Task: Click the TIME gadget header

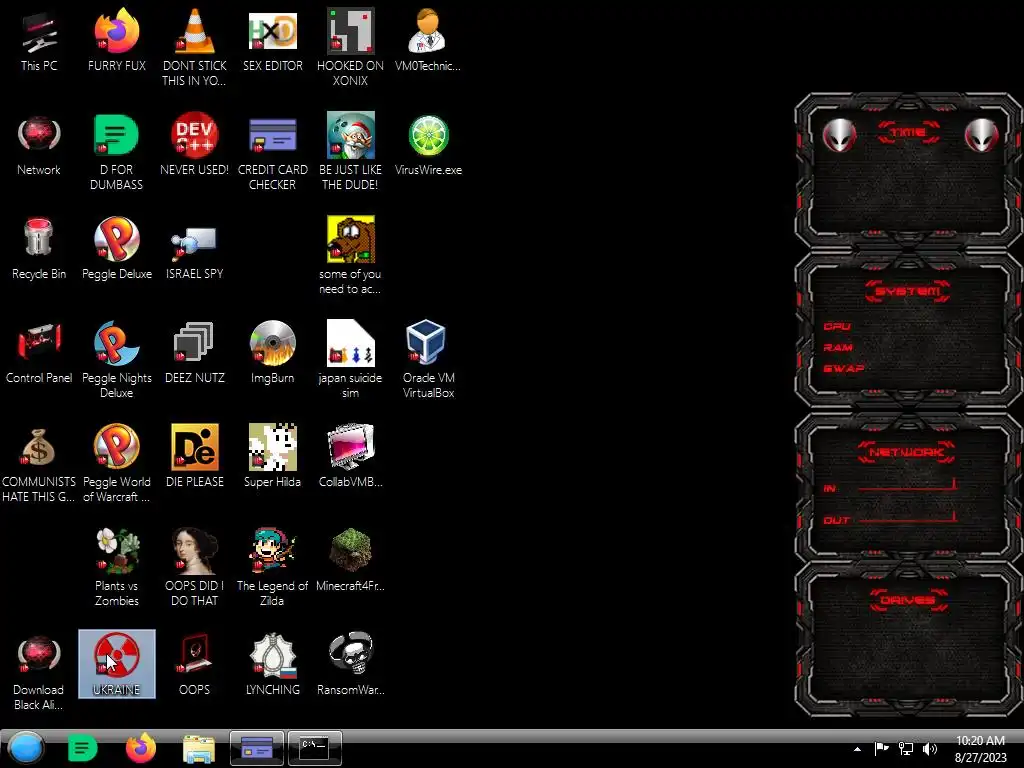Action: (x=908, y=133)
